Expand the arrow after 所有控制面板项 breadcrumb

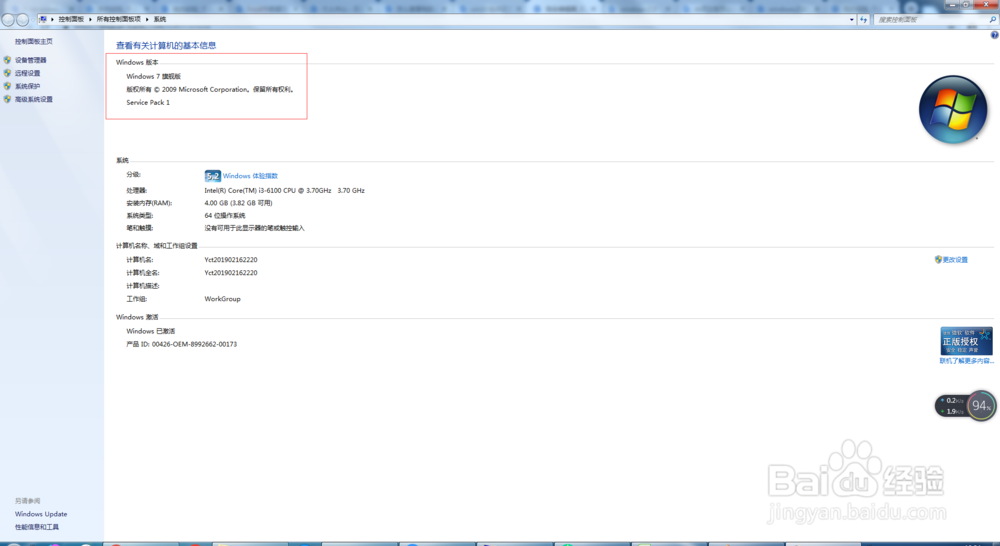tap(147, 19)
